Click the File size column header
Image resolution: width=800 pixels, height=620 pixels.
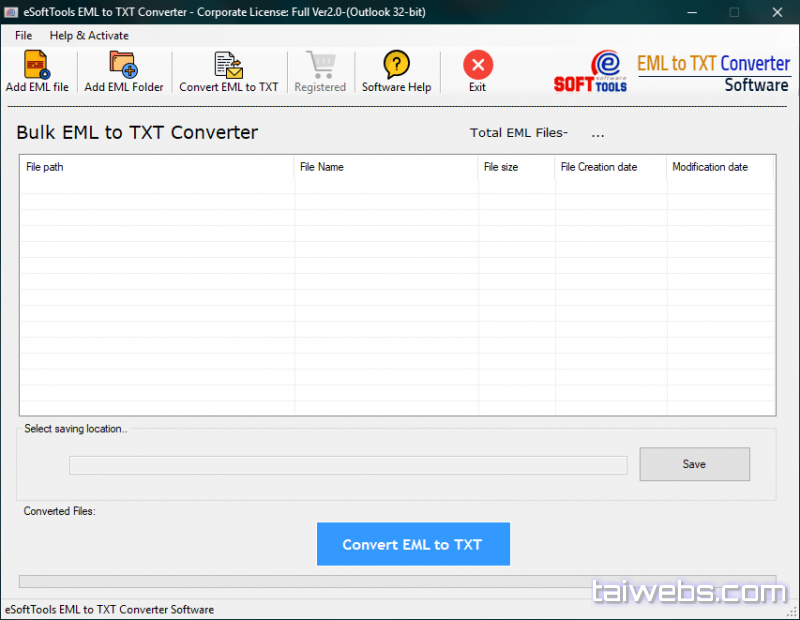[516, 167]
